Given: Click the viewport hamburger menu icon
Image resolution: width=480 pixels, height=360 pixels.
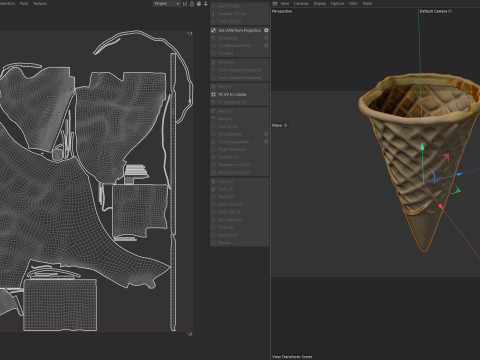Looking at the screenshot, I should click(275, 4).
